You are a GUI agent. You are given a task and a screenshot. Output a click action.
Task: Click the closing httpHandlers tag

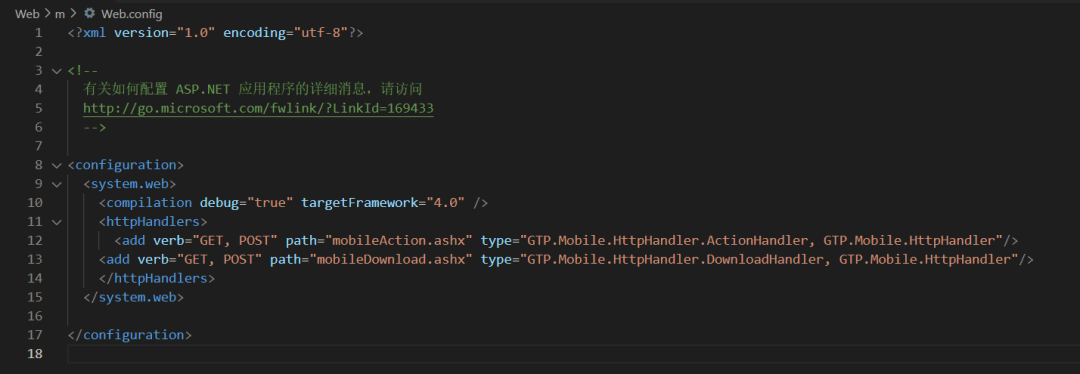157,278
